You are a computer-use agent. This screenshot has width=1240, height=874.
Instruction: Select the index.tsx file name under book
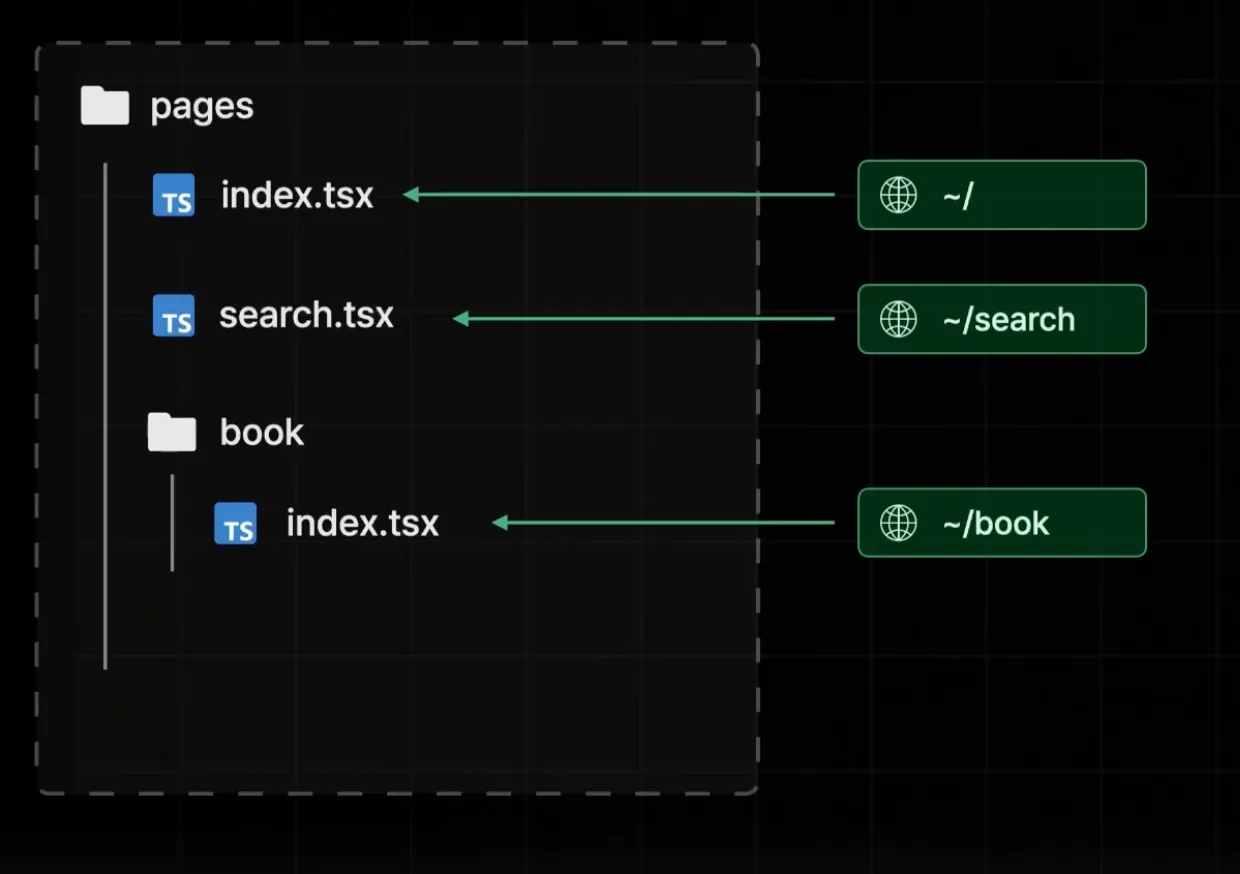coord(362,524)
